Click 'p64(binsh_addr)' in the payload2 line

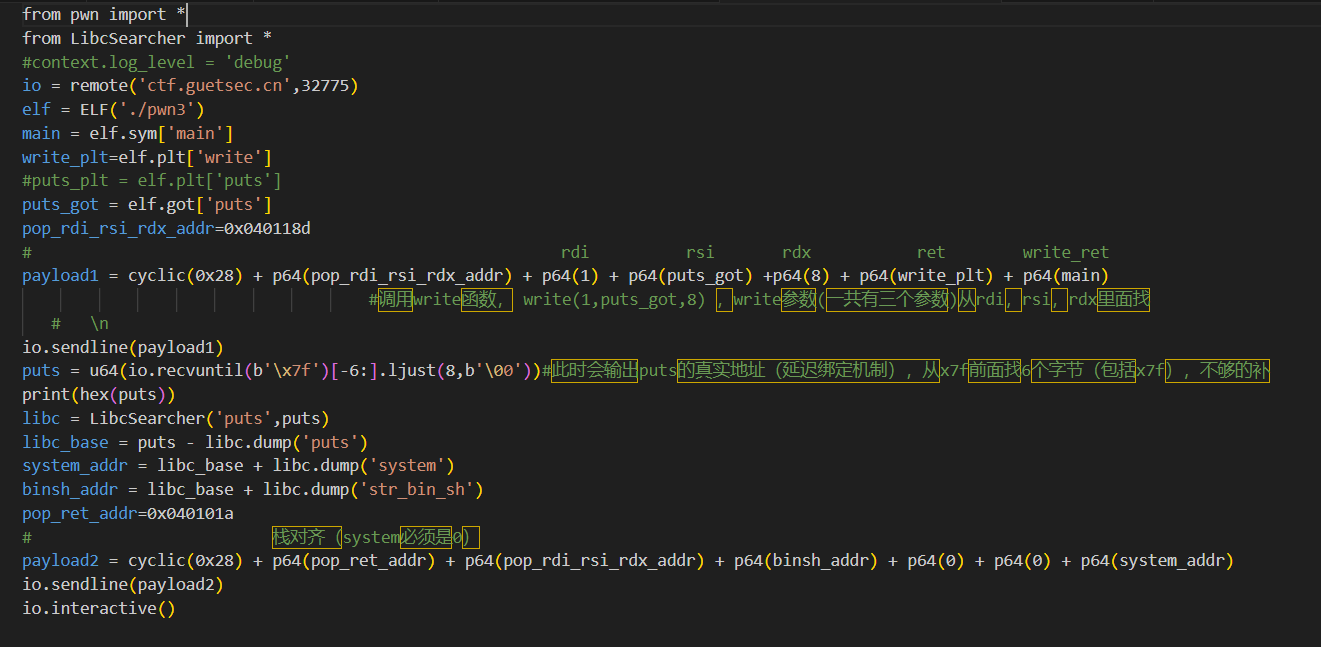point(806,561)
